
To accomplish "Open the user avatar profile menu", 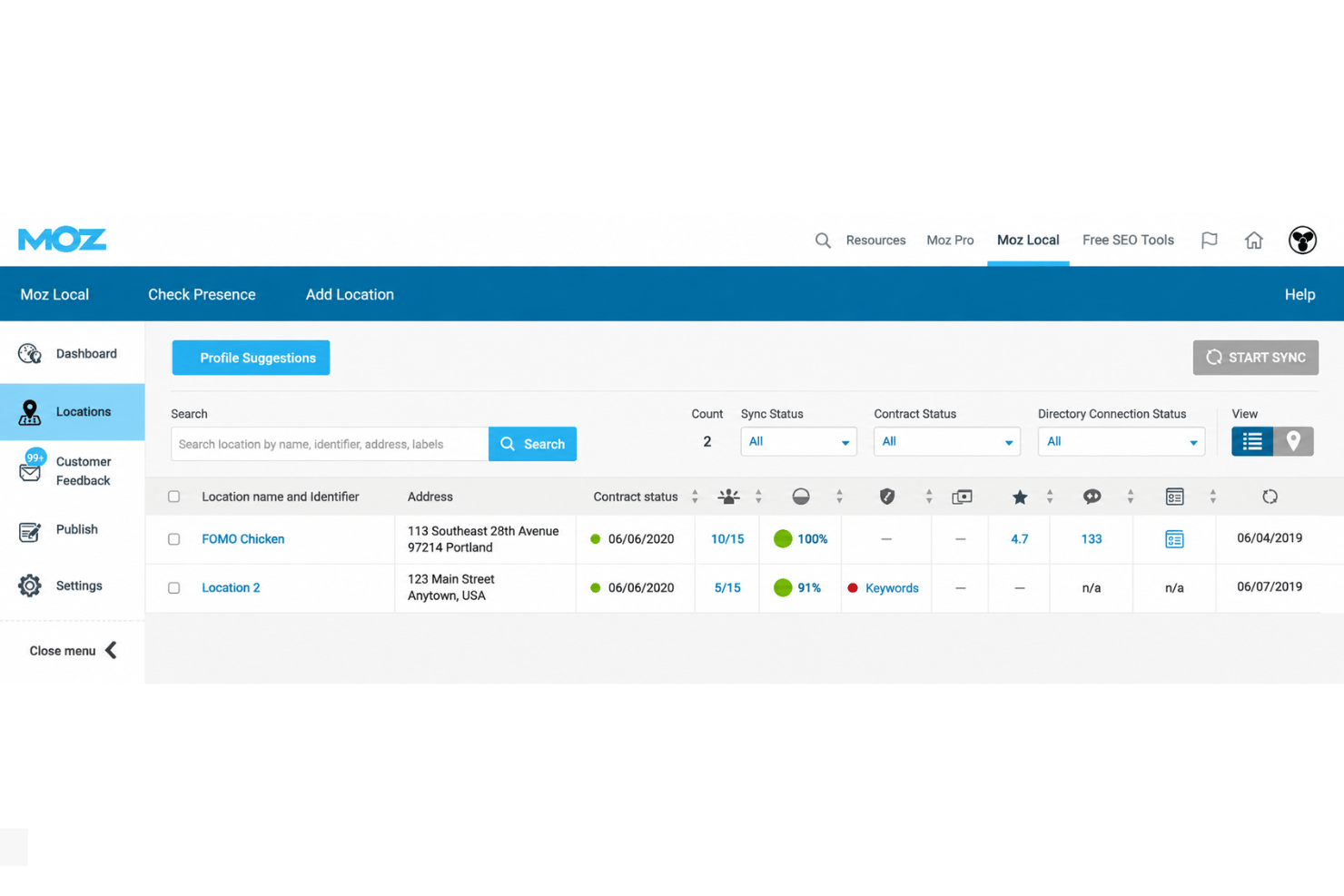I will [1302, 241].
